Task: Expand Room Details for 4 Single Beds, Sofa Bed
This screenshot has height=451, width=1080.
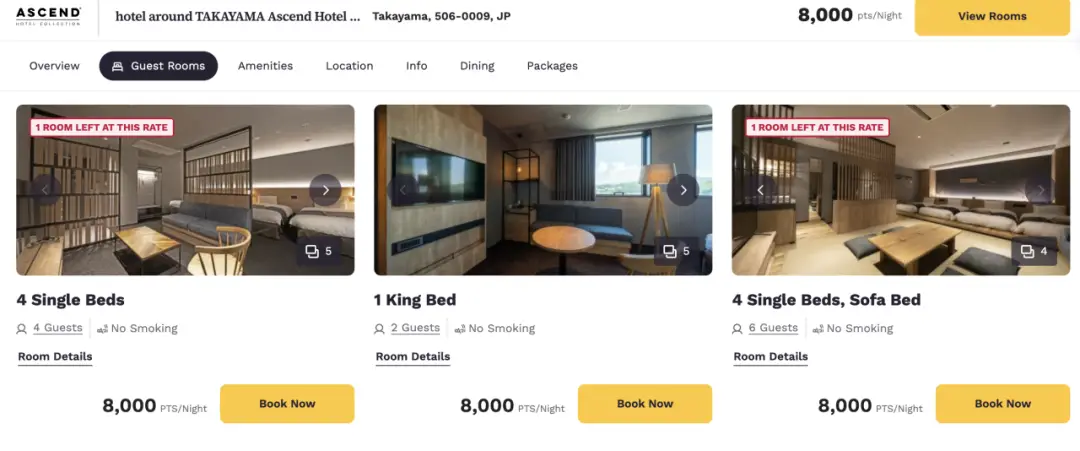Action: click(771, 357)
